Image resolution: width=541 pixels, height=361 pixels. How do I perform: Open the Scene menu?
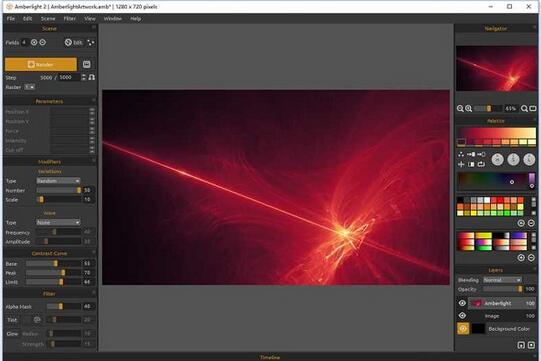[x=48, y=19]
